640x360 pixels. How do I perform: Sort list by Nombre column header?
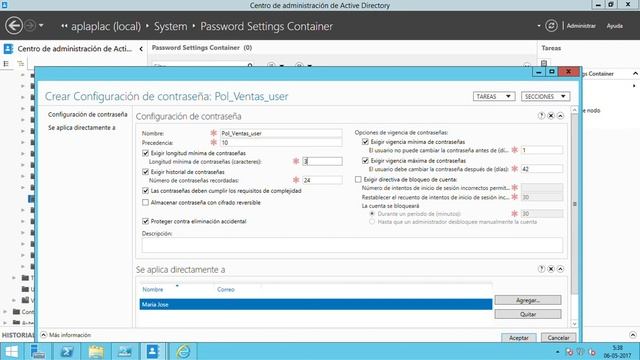[153, 289]
